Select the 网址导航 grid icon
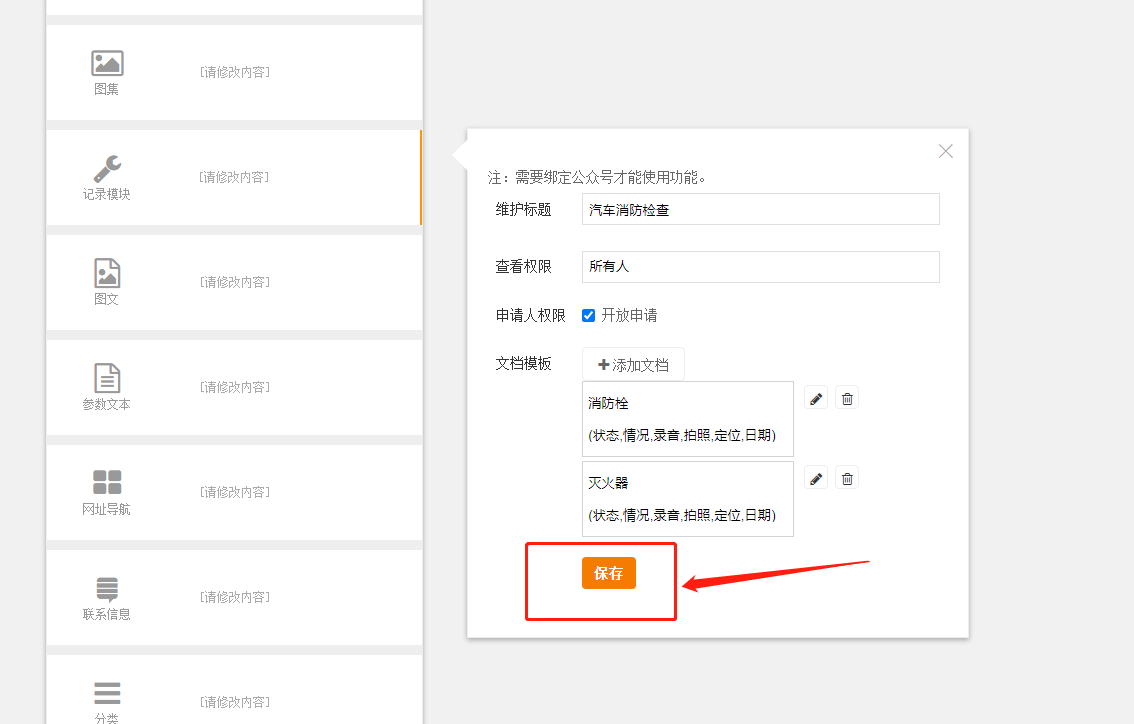The height and width of the screenshot is (724, 1134). coord(107,482)
